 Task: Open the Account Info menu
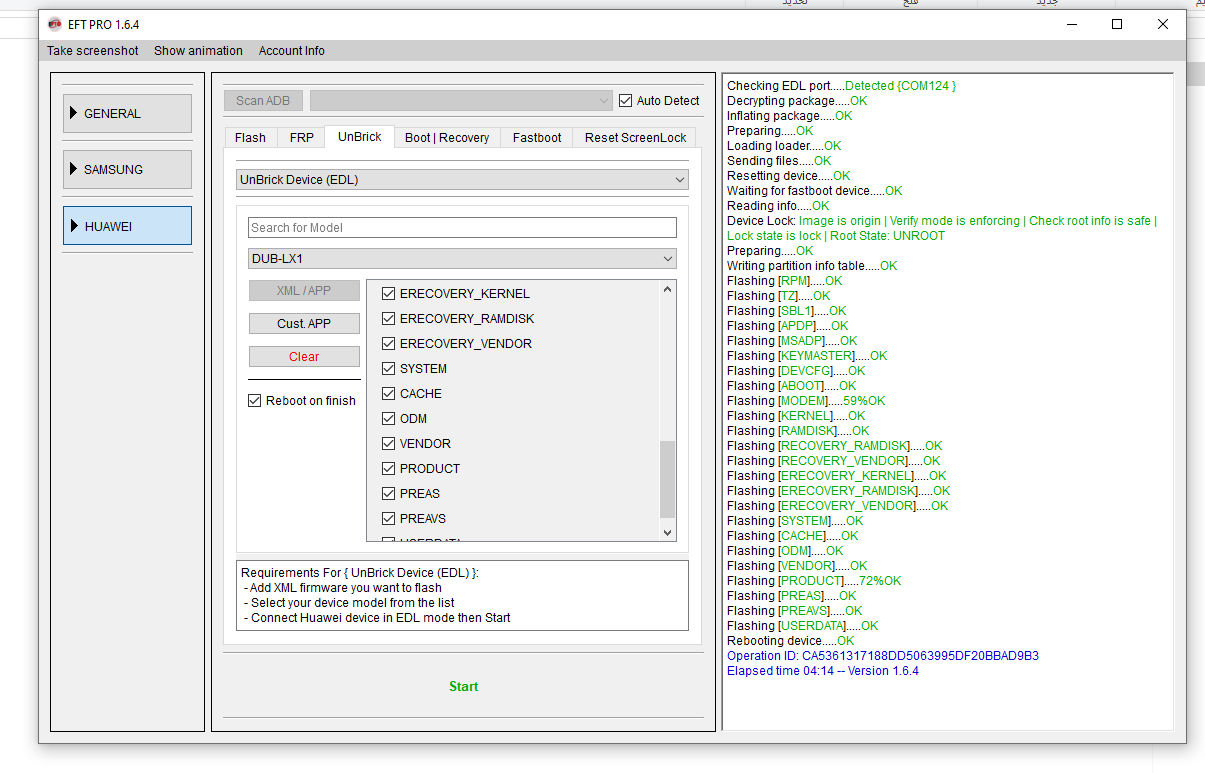point(291,51)
